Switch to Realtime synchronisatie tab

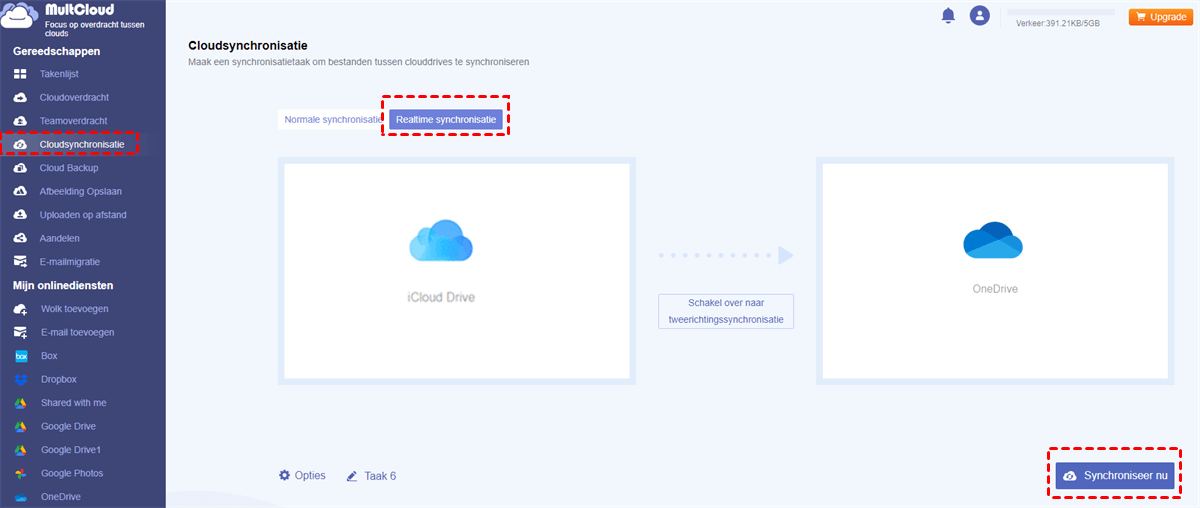pos(446,119)
